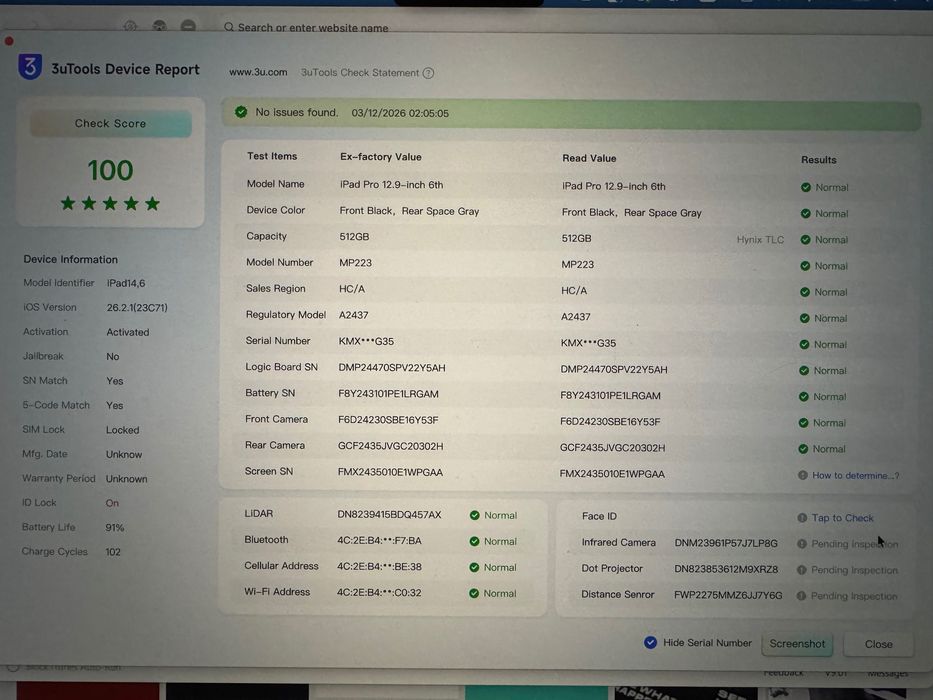Click the Hynix TLC label

pyautogui.click(x=760, y=240)
